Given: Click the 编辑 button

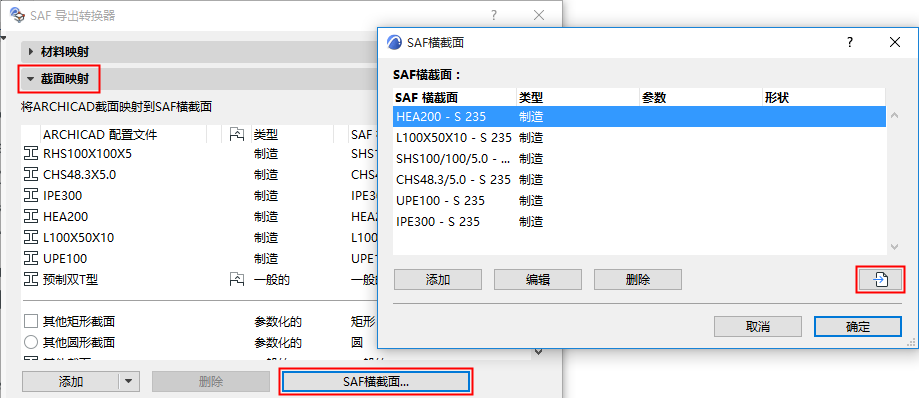Looking at the screenshot, I should coord(537,280).
